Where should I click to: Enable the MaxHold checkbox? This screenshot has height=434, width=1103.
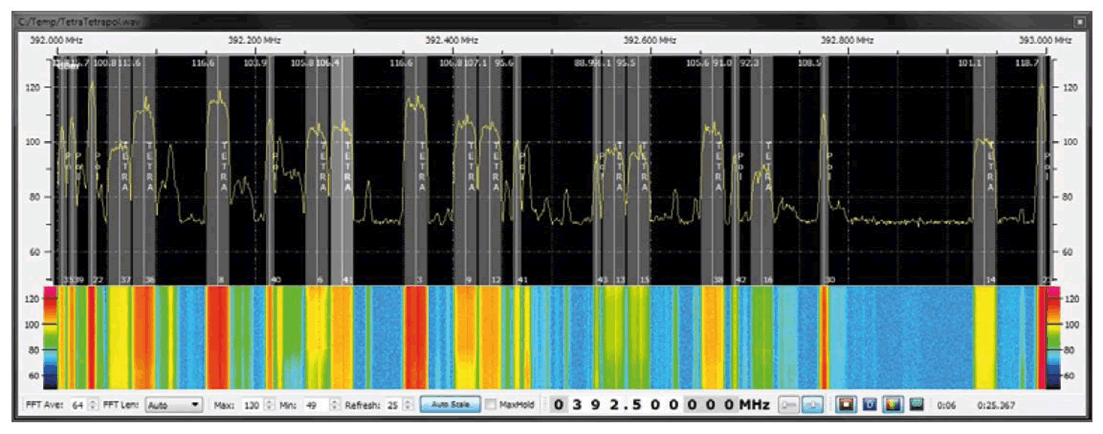point(492,405)
